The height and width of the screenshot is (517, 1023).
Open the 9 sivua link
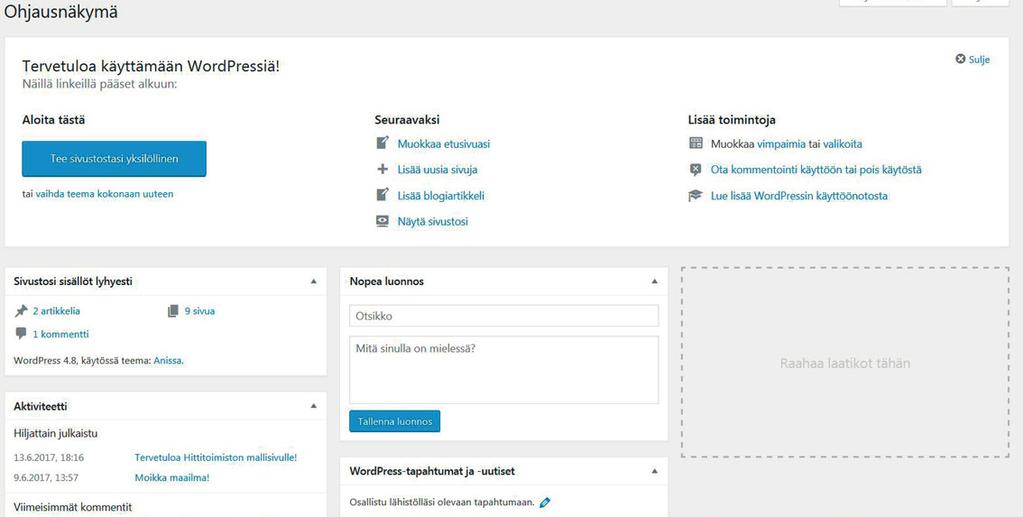pyautogui.click(x=200, y=311)
